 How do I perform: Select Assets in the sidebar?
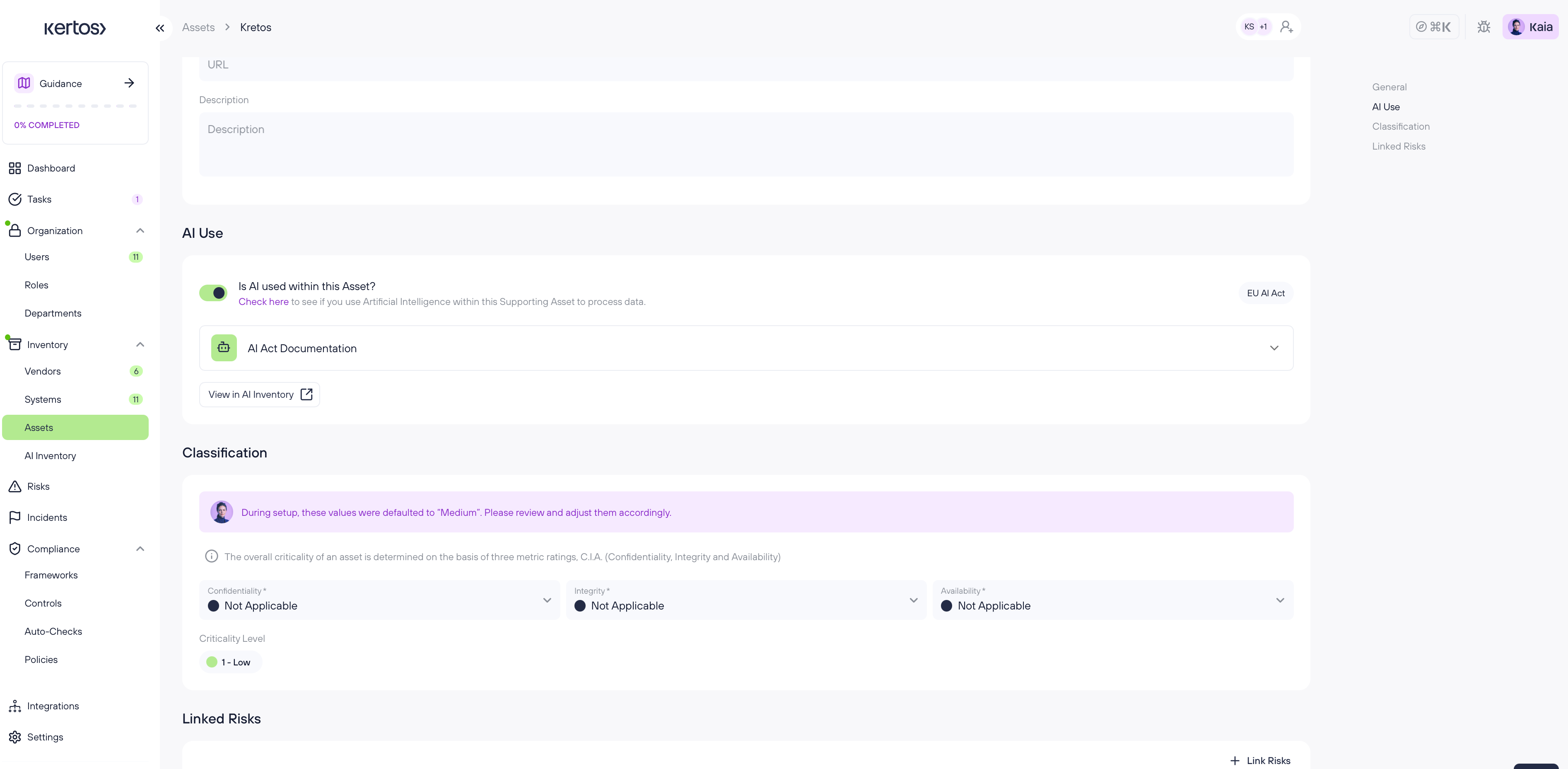click(x=75, y=428)
